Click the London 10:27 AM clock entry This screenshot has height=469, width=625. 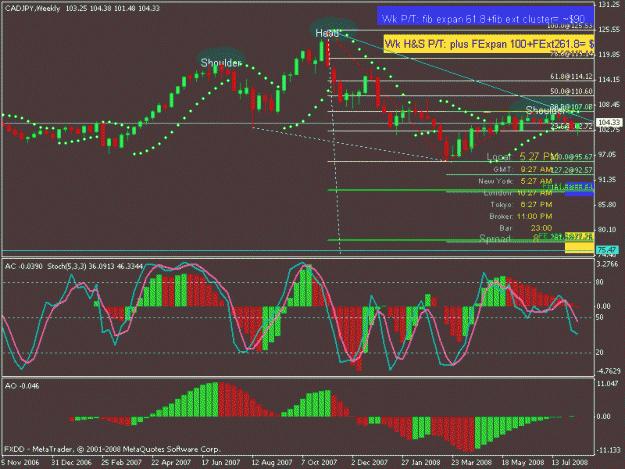click(x=518, y=193)
